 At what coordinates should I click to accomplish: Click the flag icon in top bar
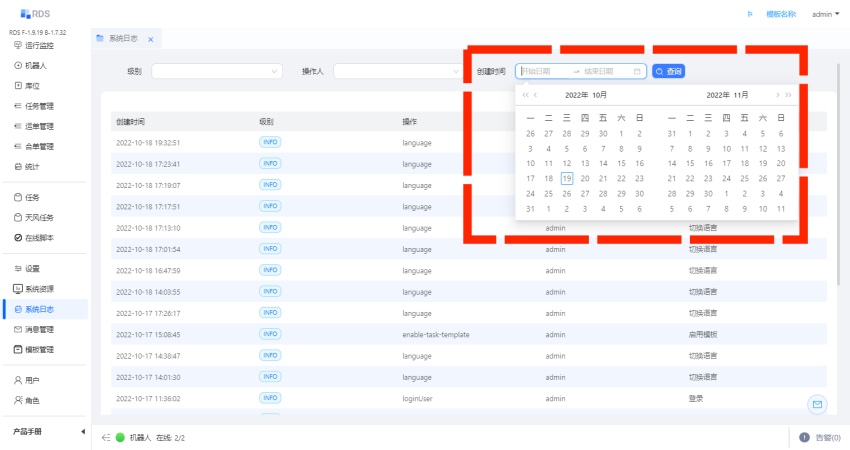749,14
